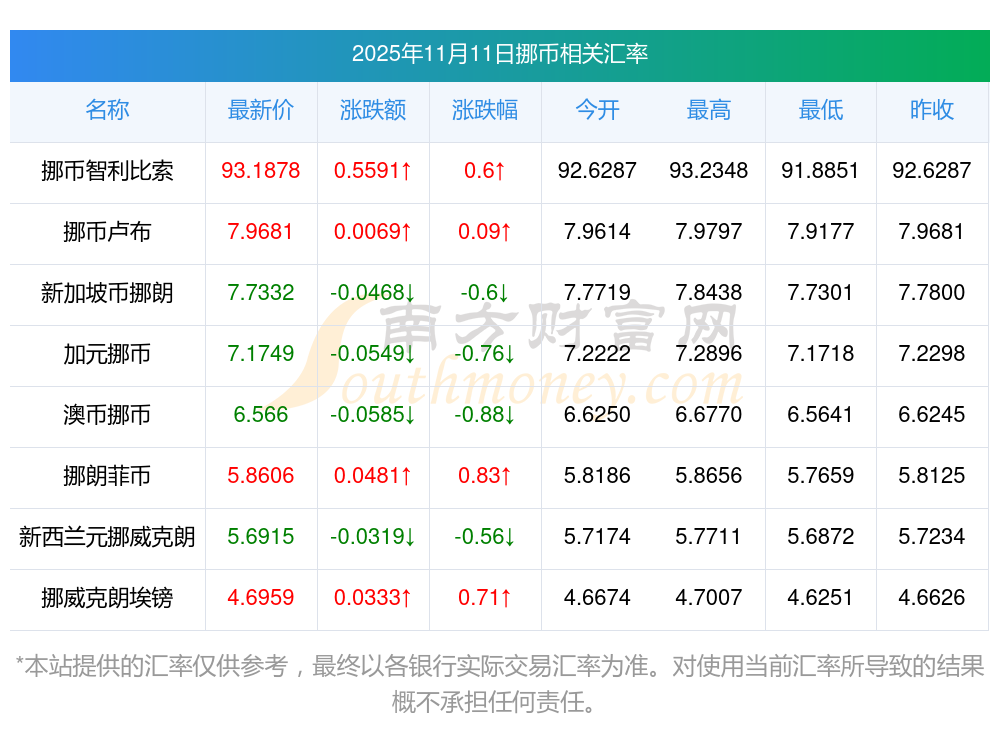The image size is (1000, 733).
Task: Click change percentage -0.88↓
Action: 485,415
